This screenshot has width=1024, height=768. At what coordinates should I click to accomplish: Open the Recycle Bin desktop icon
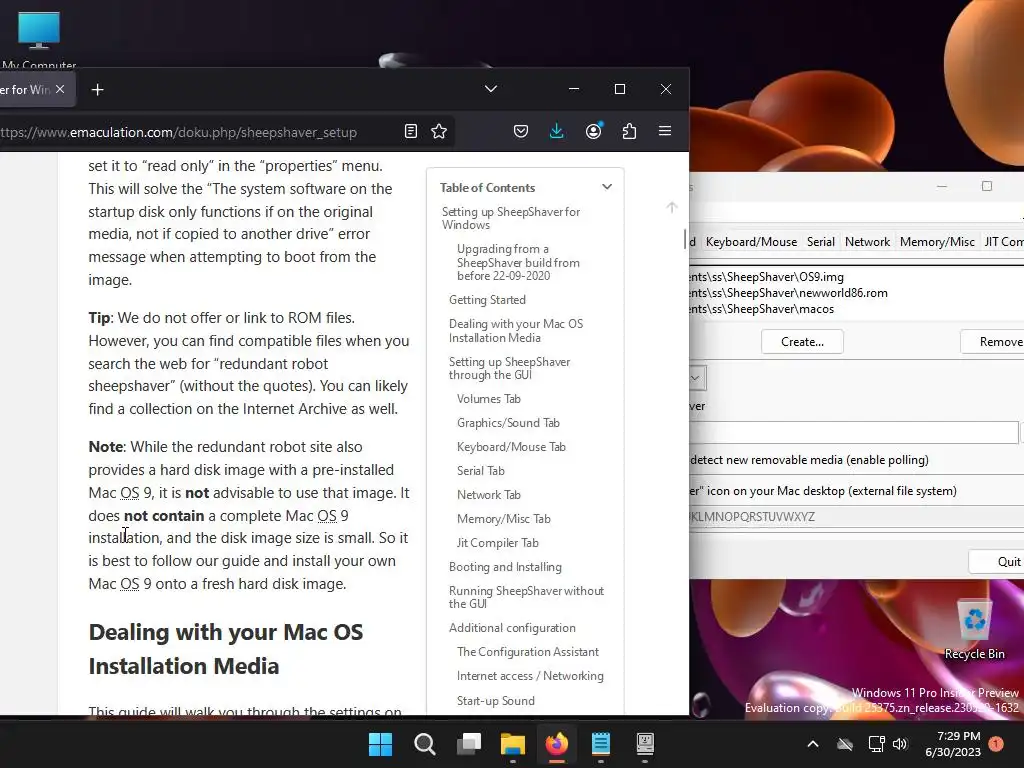[974, 630]
